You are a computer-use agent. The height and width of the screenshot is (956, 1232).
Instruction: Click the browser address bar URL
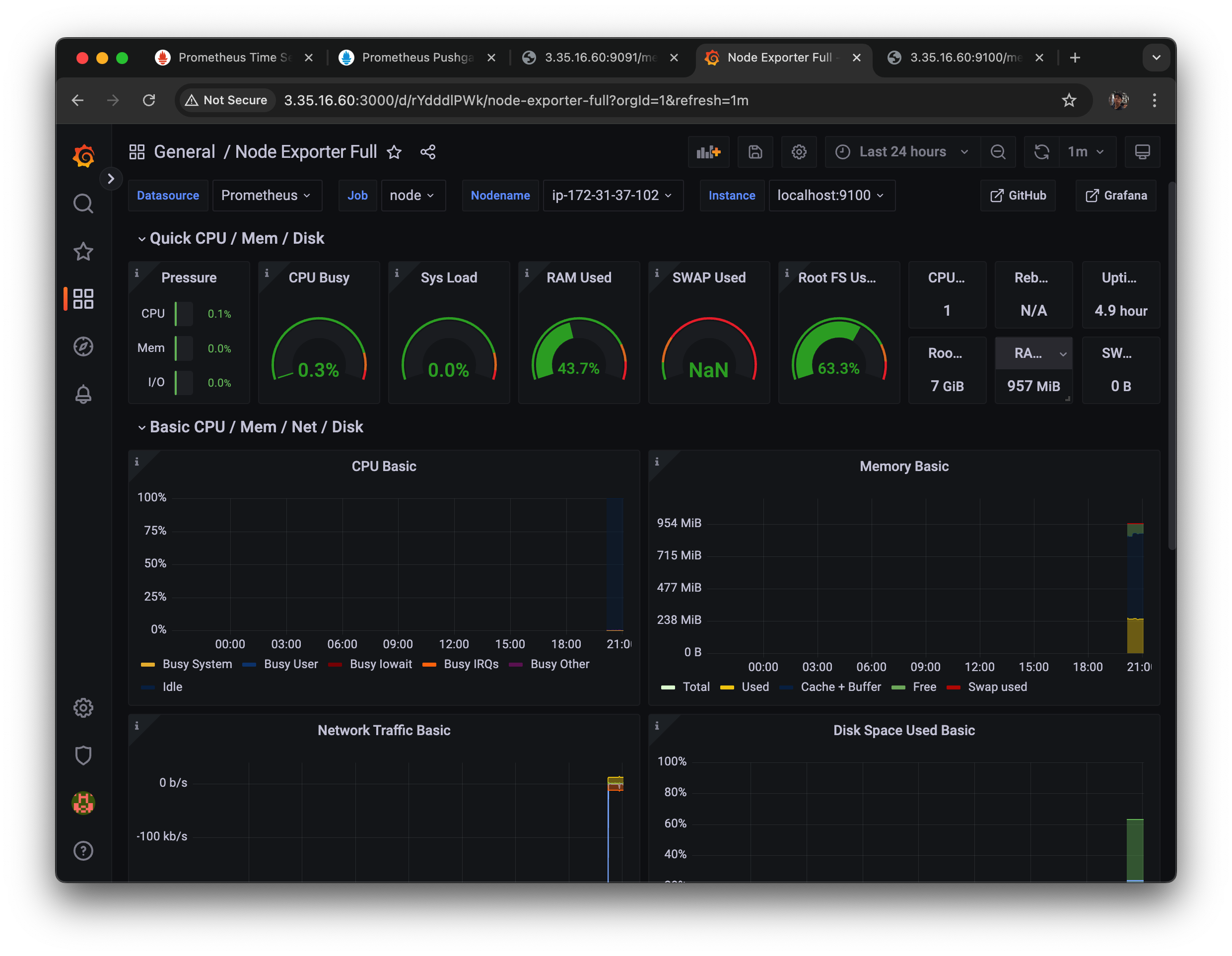516,100
